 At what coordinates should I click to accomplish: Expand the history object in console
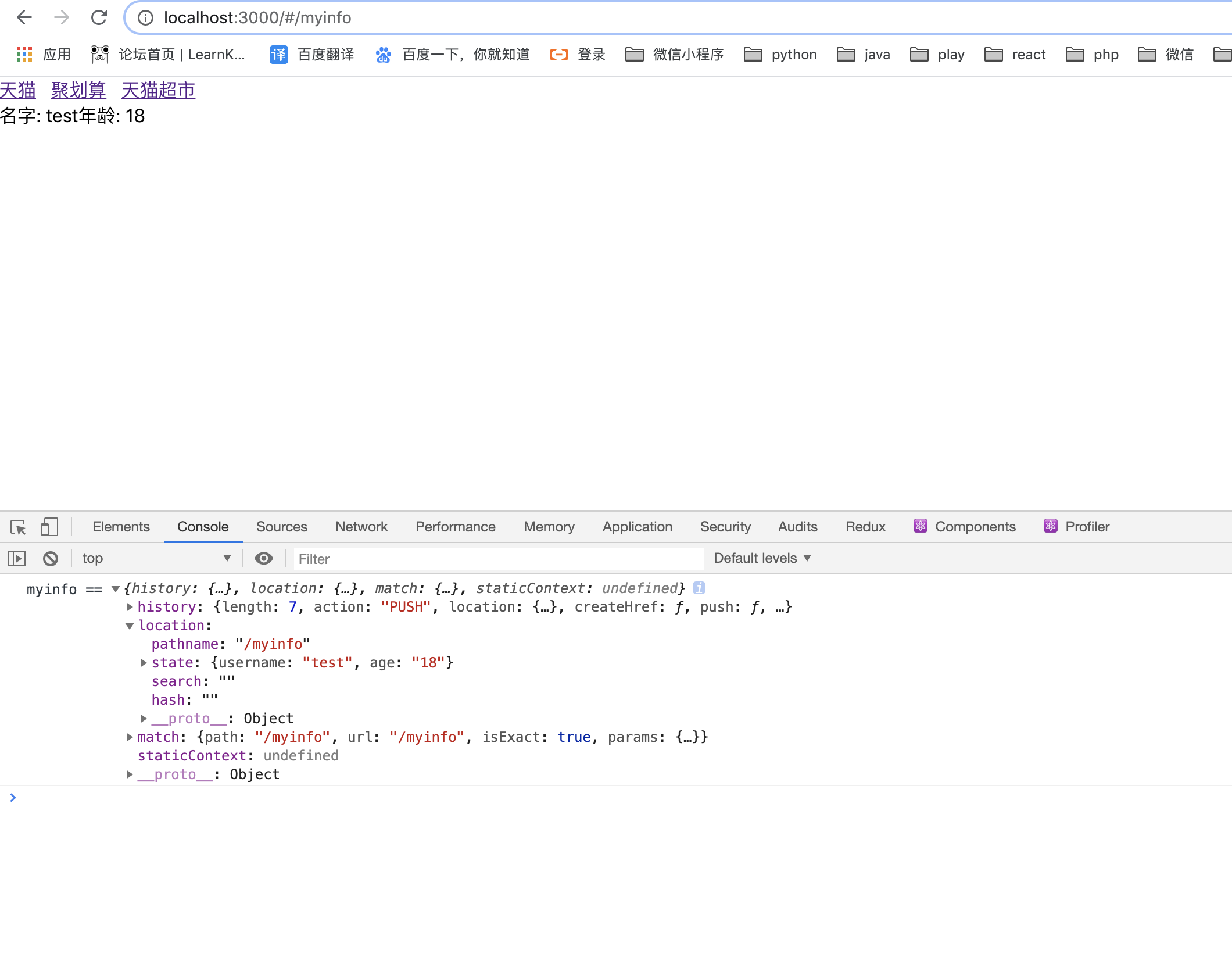tap(130, 606)
